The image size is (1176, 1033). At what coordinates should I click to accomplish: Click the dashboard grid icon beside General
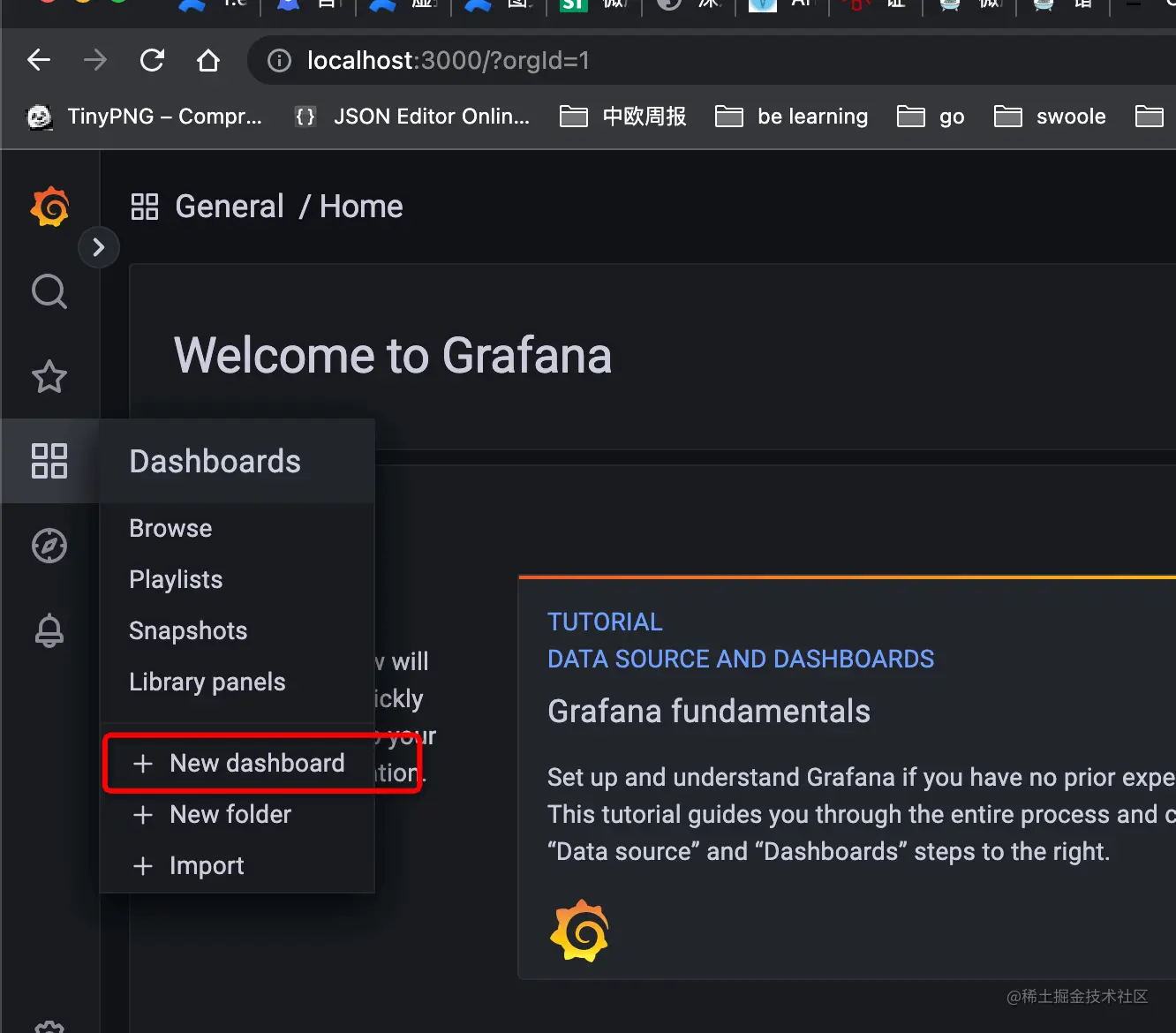pyautogui.click(x=145, y=207)
